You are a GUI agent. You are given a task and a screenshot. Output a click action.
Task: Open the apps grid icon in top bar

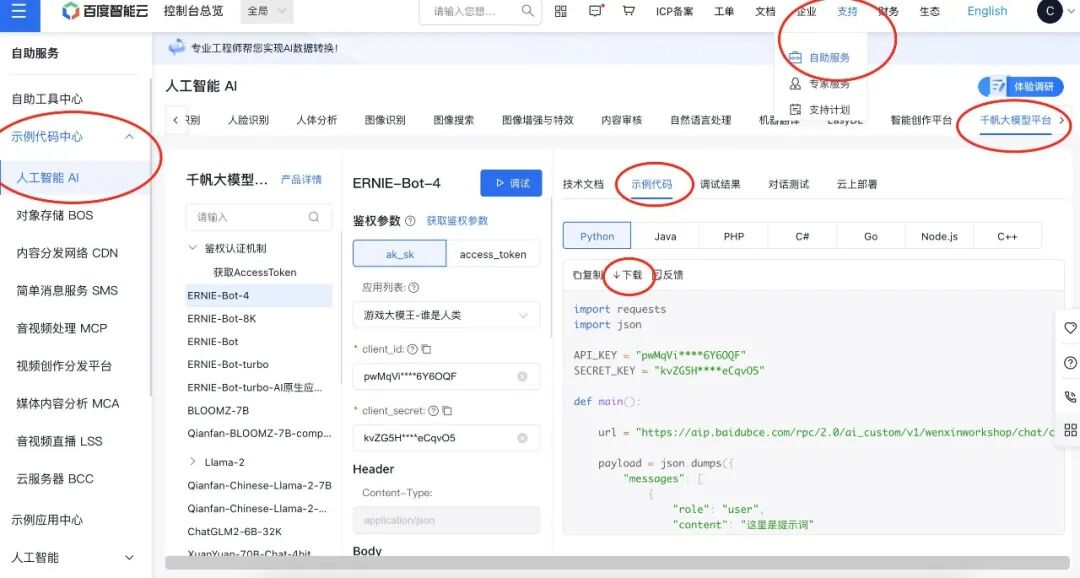[x=561, y=11]
